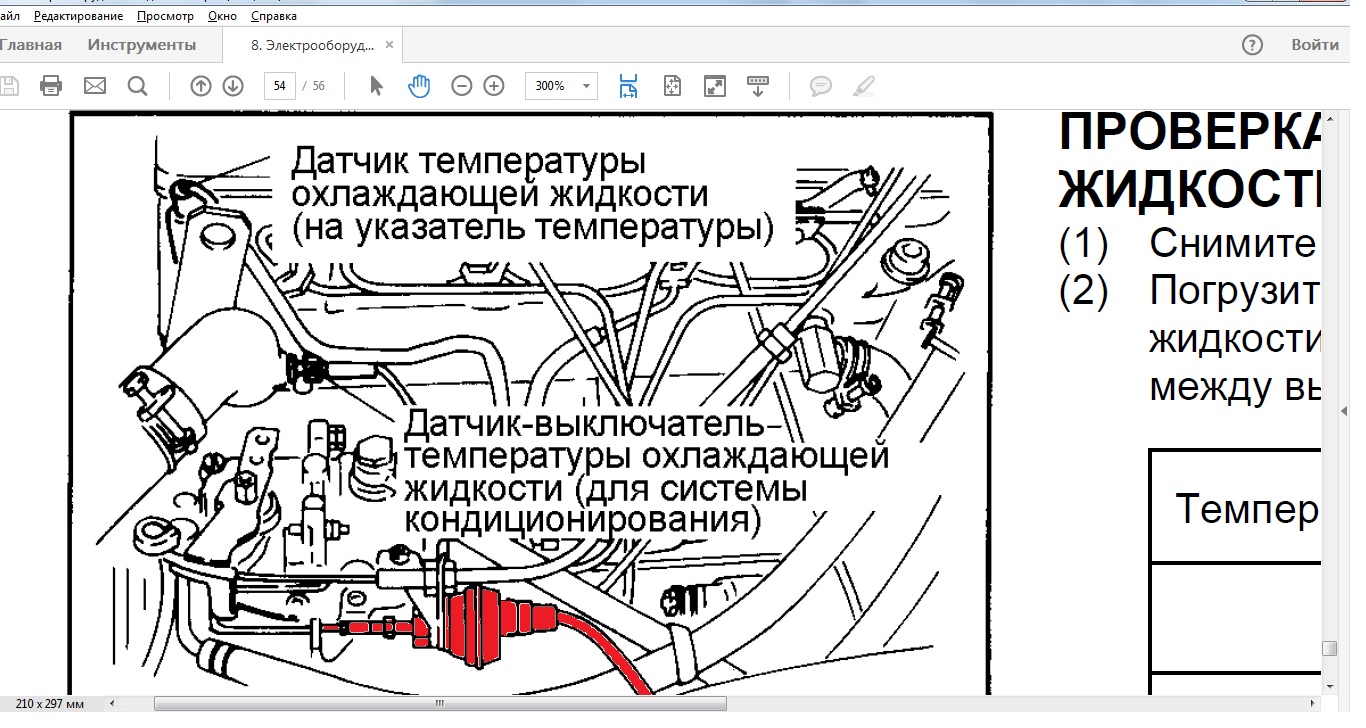Switch to the Инструменты tab
Image resolution: width=1366 pixels, height=728 pixels.
point(142,45)
